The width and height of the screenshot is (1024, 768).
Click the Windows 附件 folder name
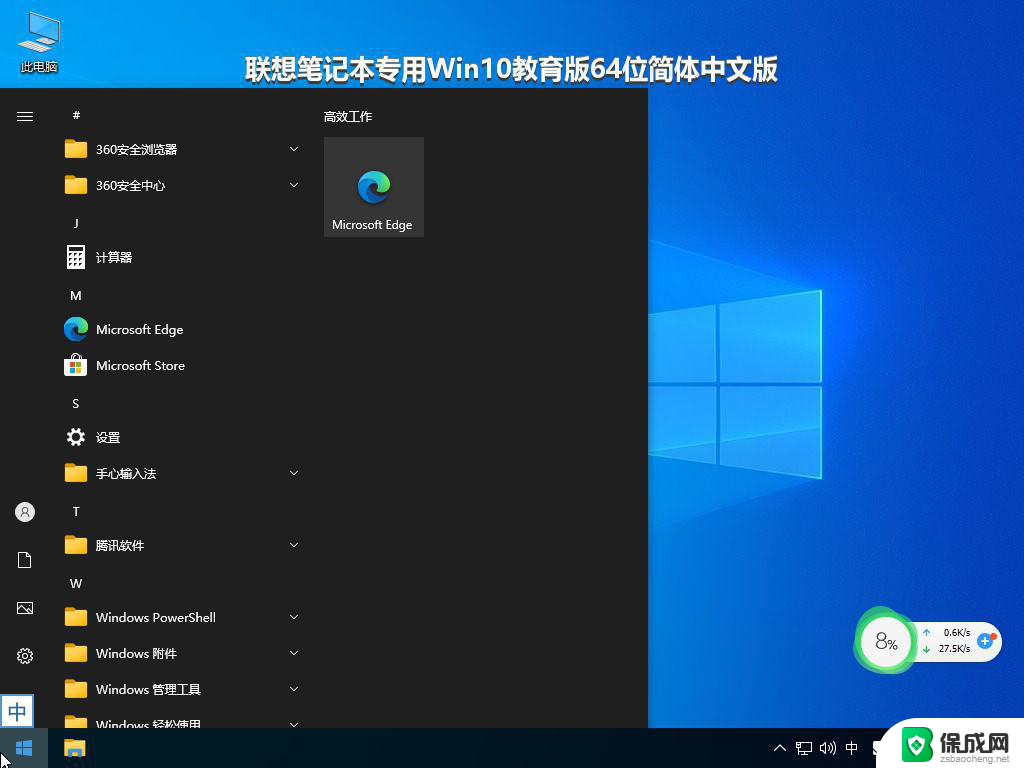tap(136, 653)
